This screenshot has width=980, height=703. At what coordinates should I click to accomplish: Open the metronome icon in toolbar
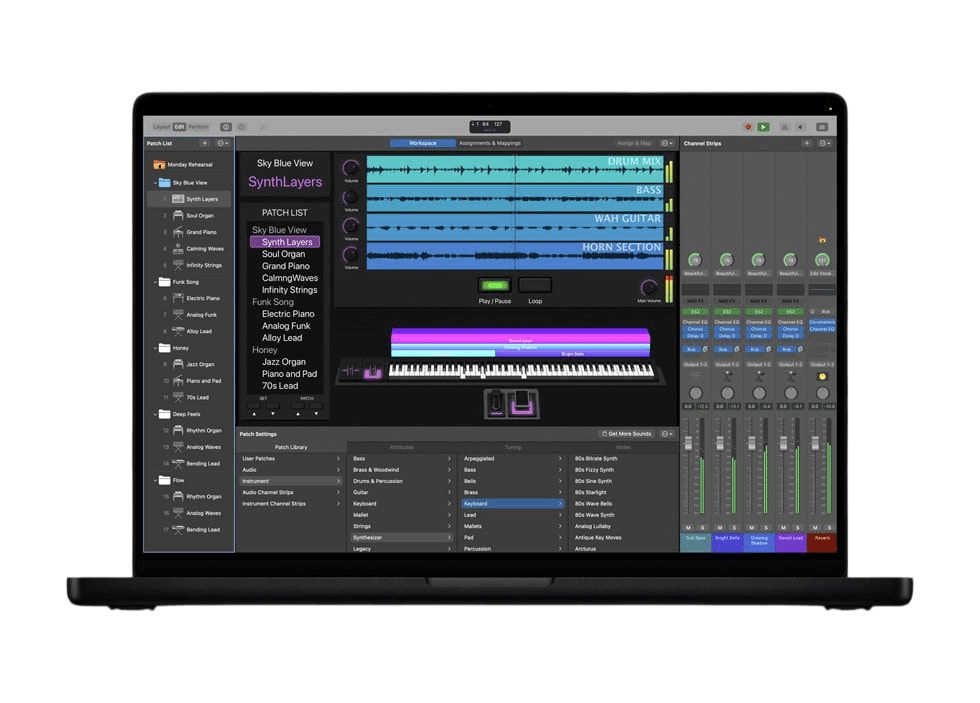point(785,127)
